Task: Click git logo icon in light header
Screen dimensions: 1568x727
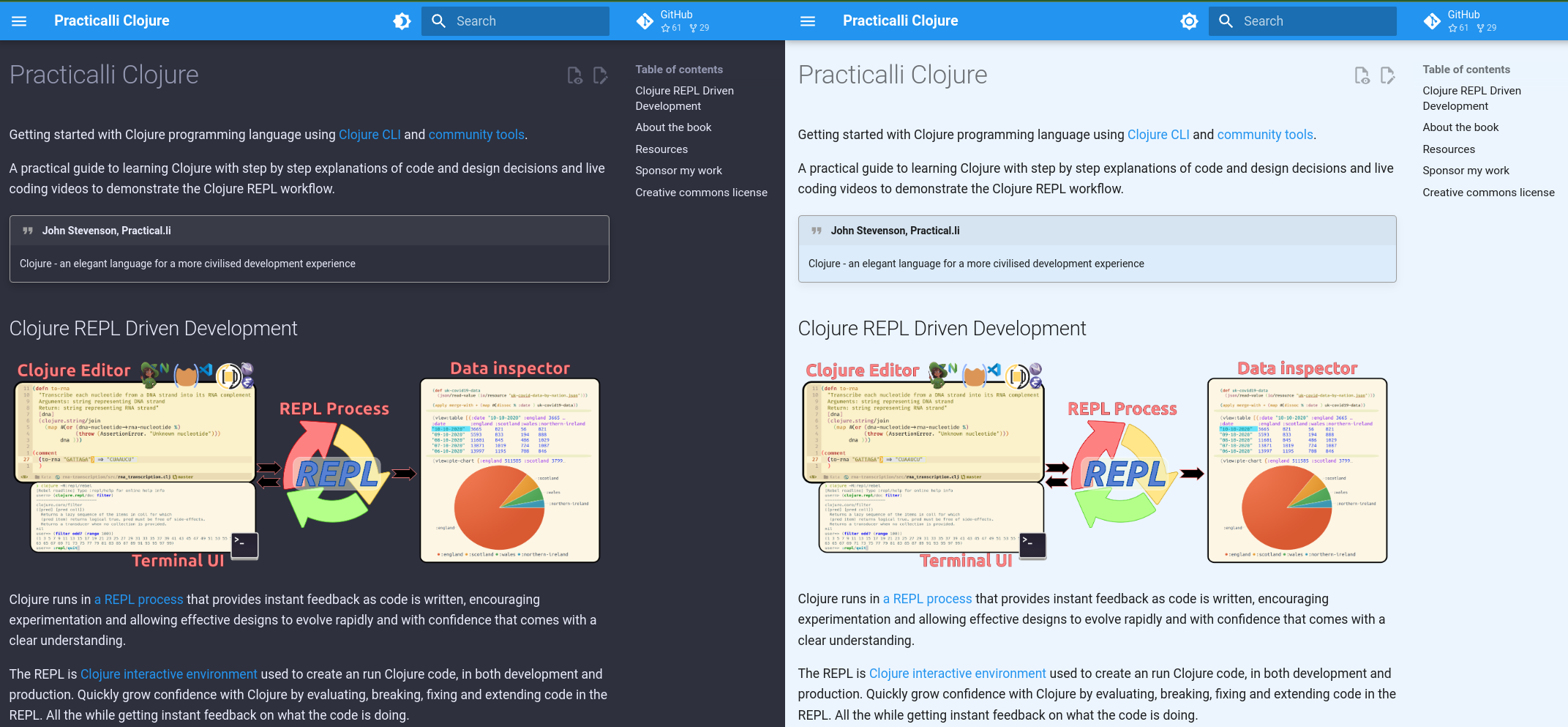Action: click(x=1432, y=21)
